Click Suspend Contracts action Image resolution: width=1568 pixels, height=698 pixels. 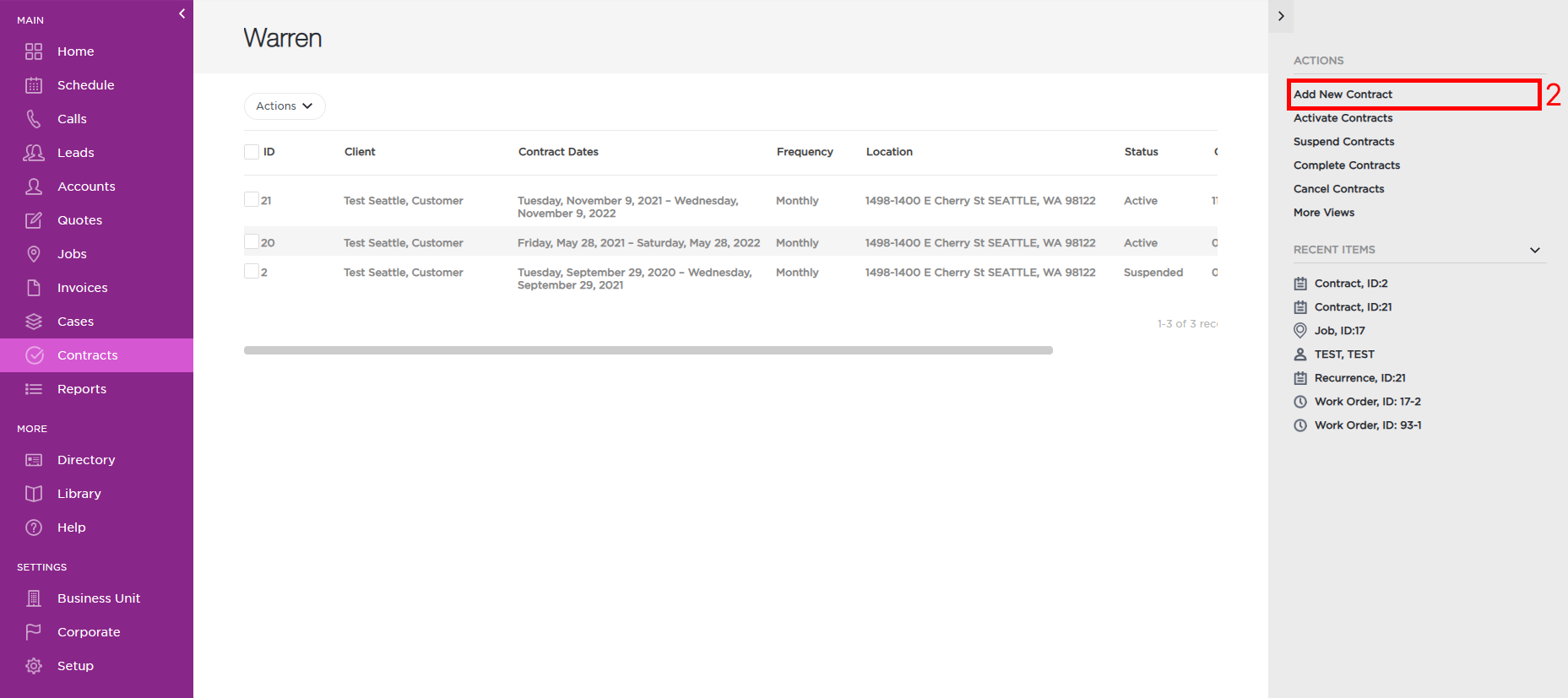(x=1343, y=142)
